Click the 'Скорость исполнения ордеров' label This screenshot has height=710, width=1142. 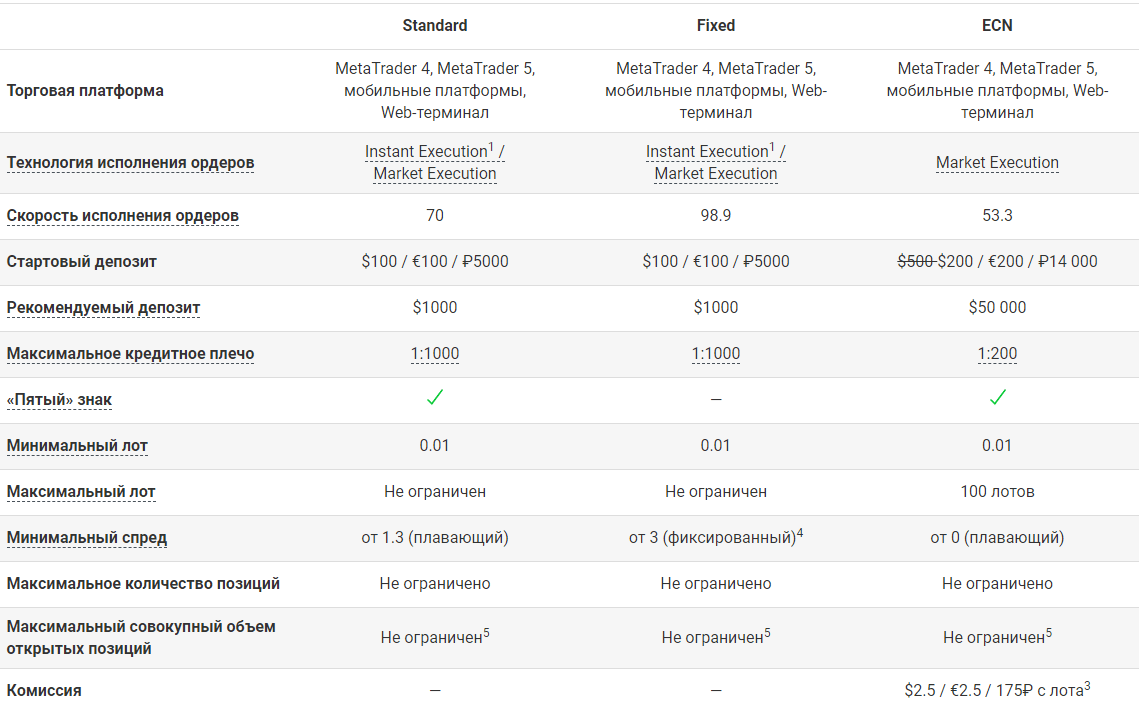pyautogui.click(x=122, y=216)
